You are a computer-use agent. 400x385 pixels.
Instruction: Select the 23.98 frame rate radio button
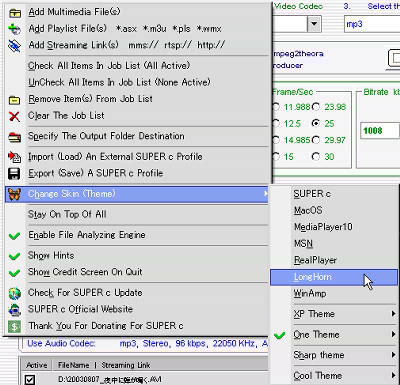316,107
